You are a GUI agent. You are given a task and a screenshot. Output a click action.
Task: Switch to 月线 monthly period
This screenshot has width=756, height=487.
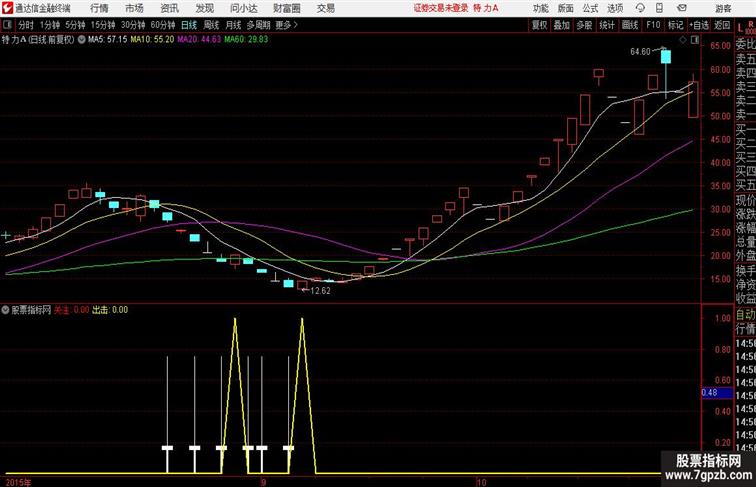click(233, 25)
